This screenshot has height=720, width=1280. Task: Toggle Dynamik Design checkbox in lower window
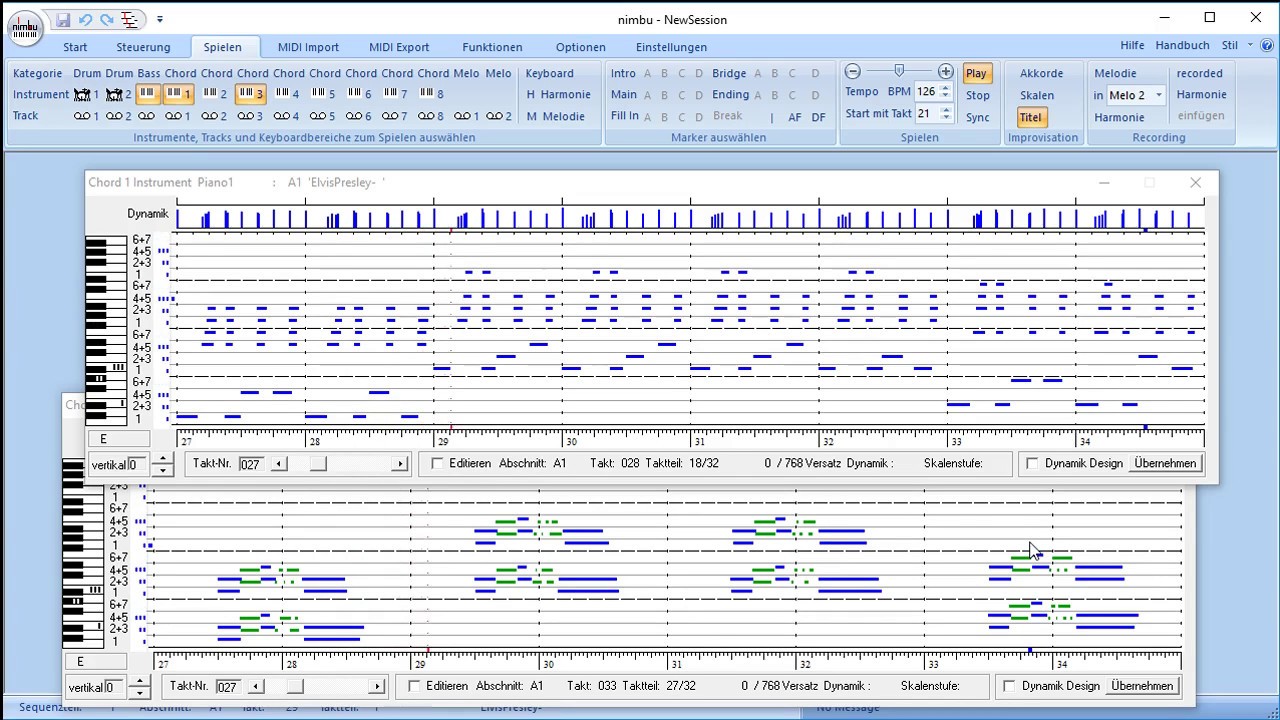(1009, 686)
